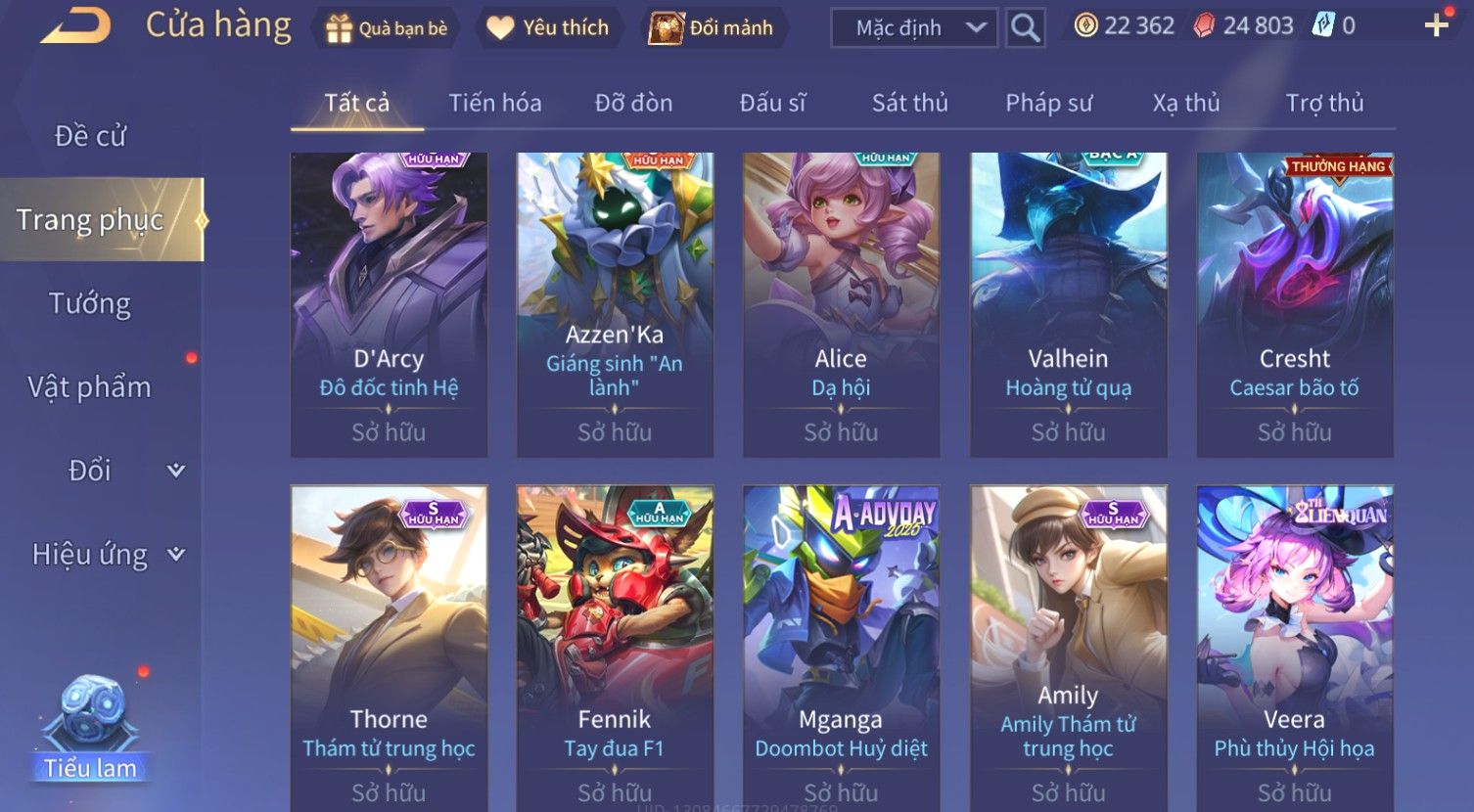Image resolution: width=1474 pixels, height=812 pixels.
Task: Click the red gem balance icon
Action: (1204, 25)
